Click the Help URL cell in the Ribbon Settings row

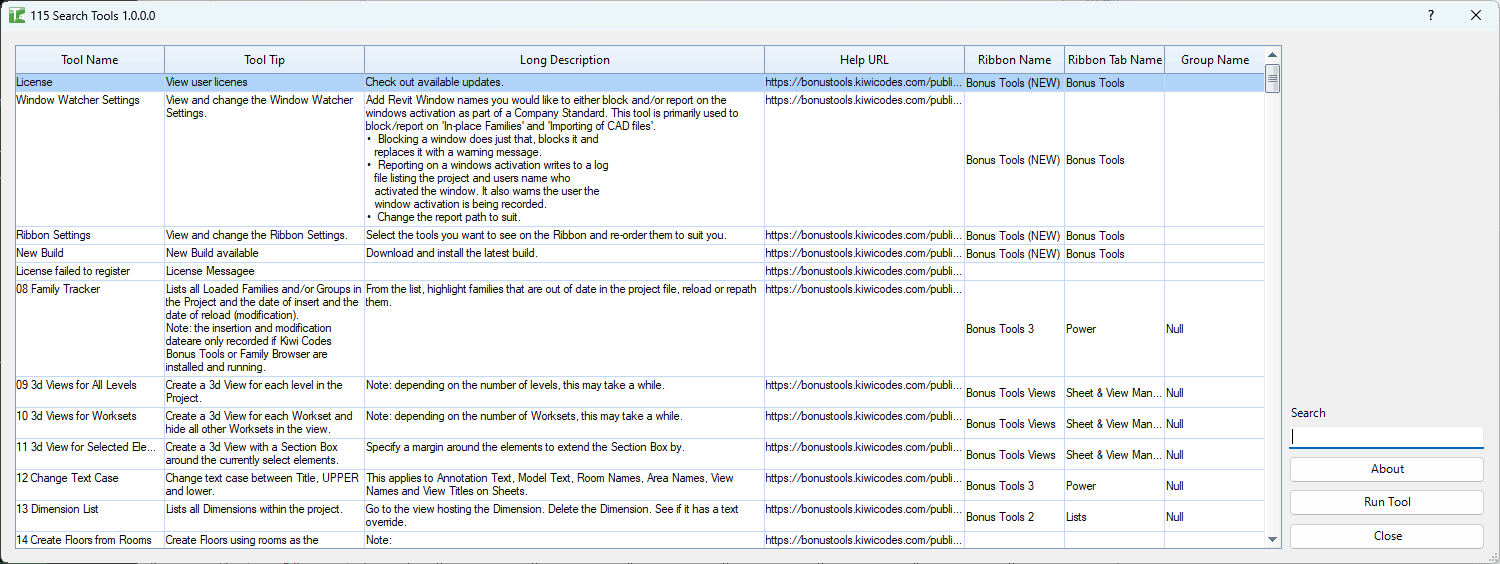click(865, 235)
